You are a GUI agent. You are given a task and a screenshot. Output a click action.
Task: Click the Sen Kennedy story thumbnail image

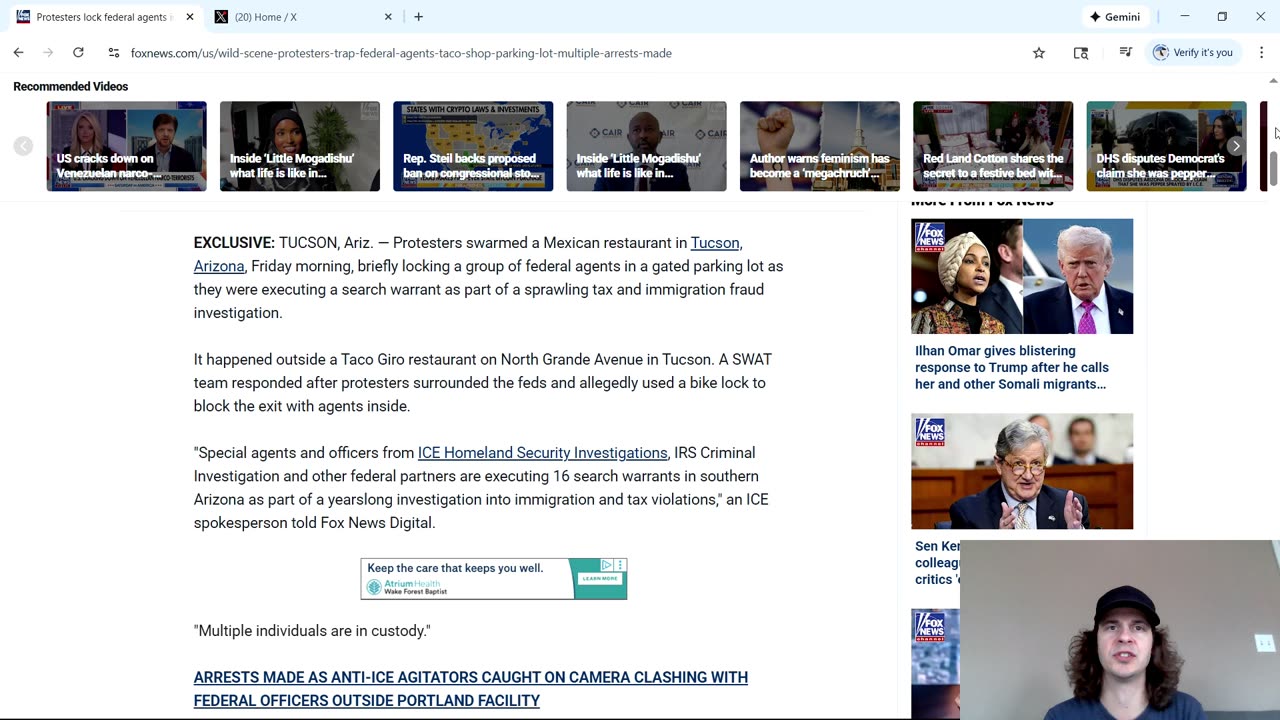pyautogui.click(x=1022, y=471)
